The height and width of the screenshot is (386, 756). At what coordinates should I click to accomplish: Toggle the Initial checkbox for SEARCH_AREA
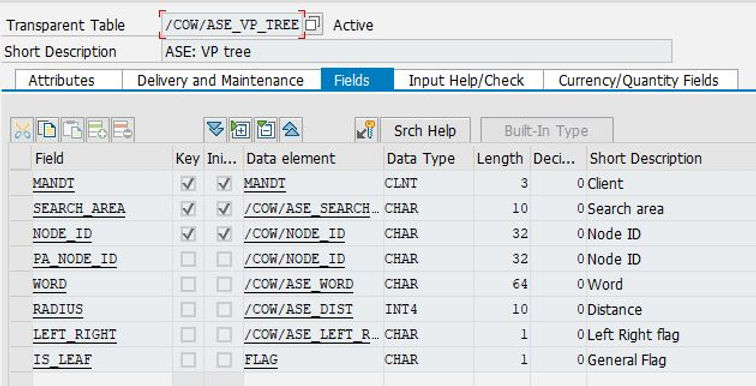(x=224, y=209)
